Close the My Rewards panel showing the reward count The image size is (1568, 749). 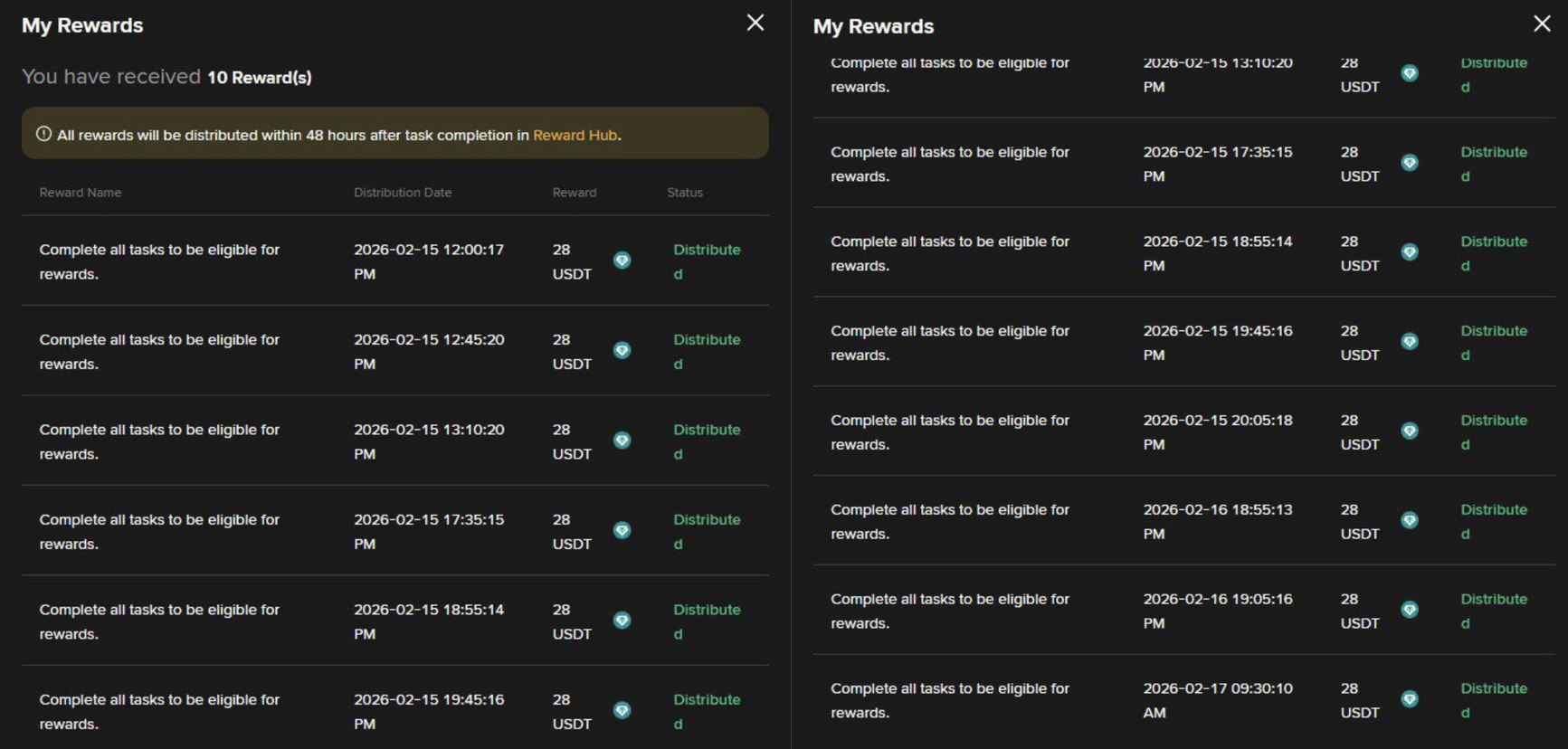click(755, 23)
